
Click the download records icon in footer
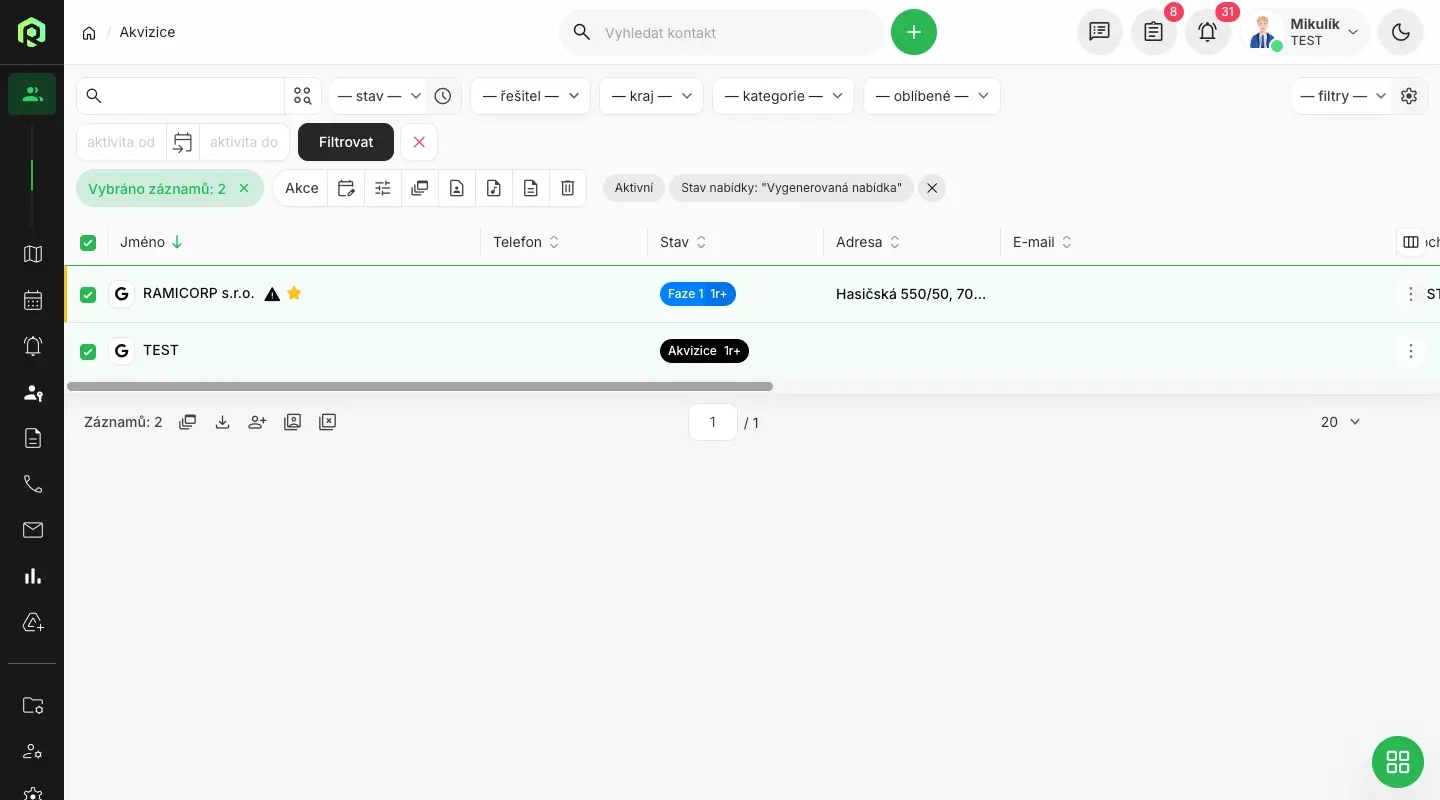[223, 422]
